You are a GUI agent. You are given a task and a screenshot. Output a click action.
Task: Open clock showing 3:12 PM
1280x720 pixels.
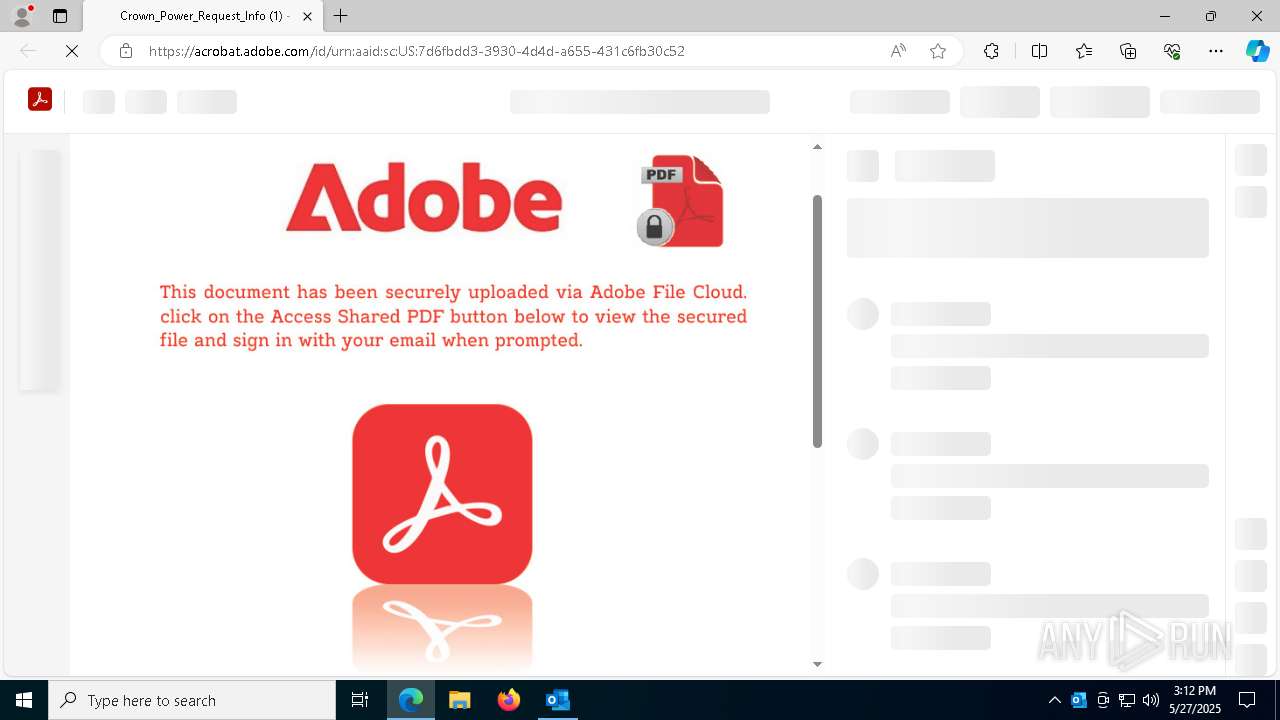[1196, 700]
